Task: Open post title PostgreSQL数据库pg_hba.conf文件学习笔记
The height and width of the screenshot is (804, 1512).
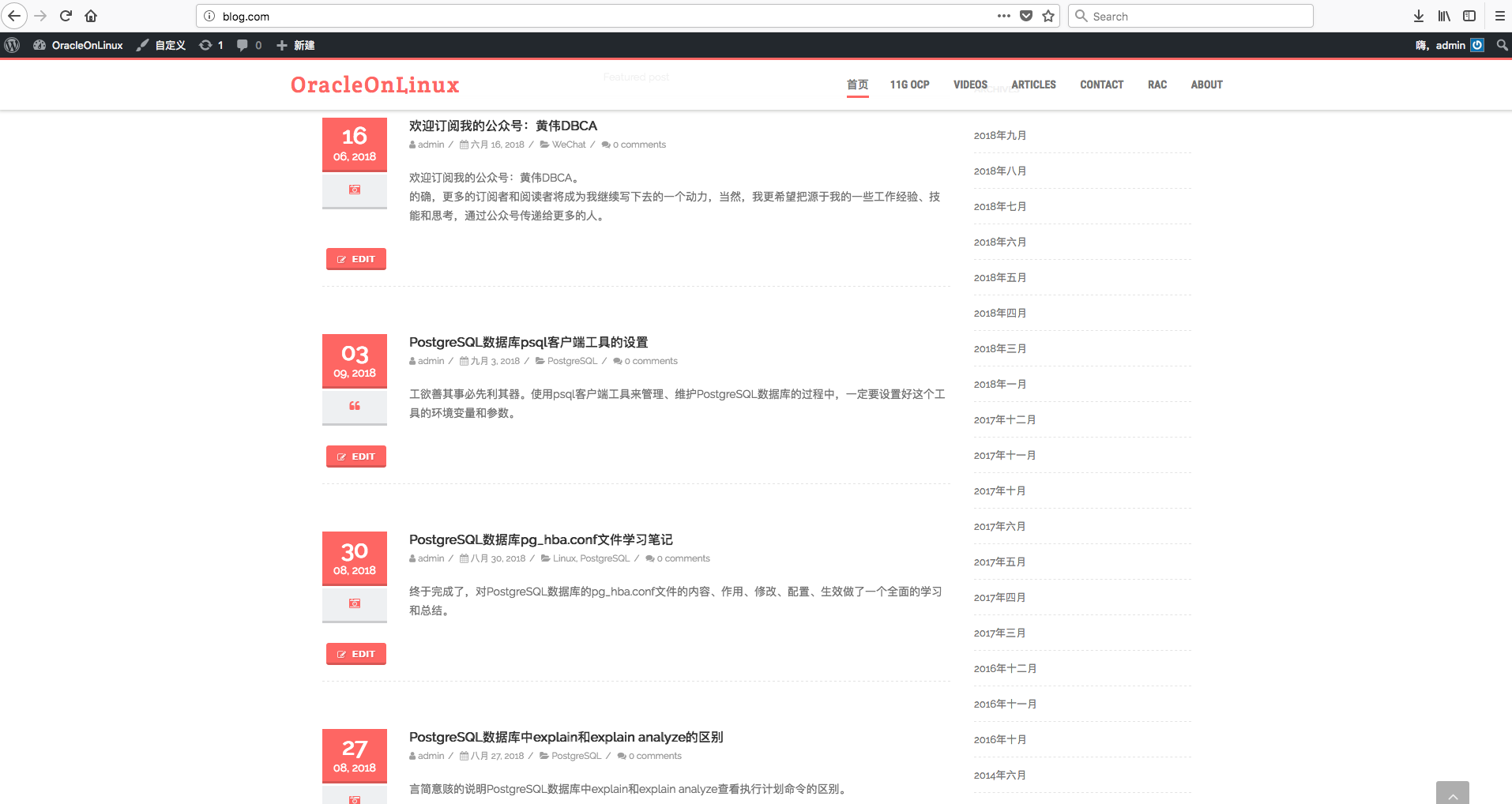Action: click(540, 539)
